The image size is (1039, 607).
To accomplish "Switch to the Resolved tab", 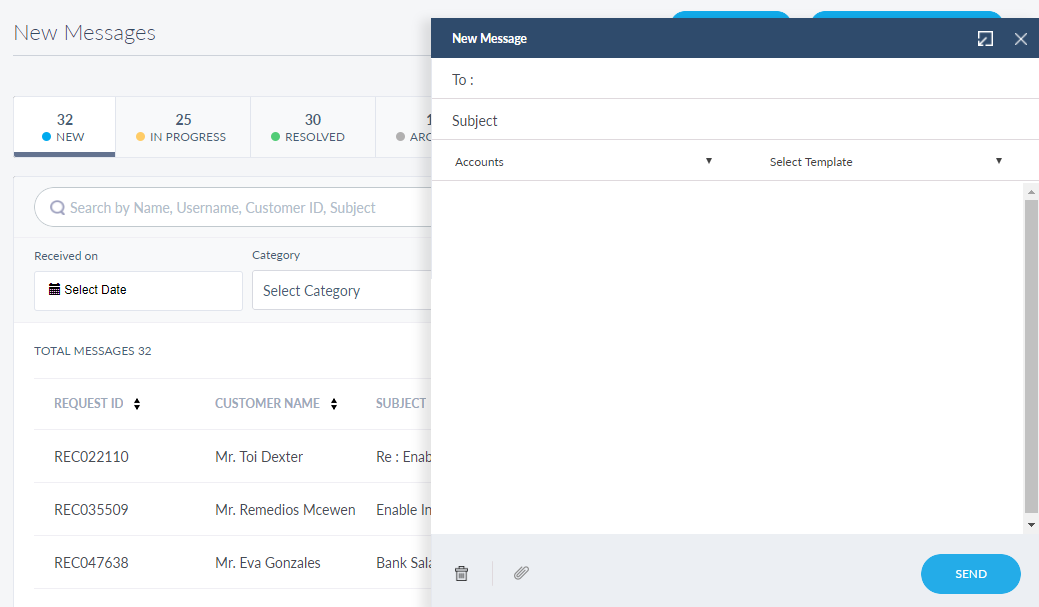I will click(x=312, y=127).
